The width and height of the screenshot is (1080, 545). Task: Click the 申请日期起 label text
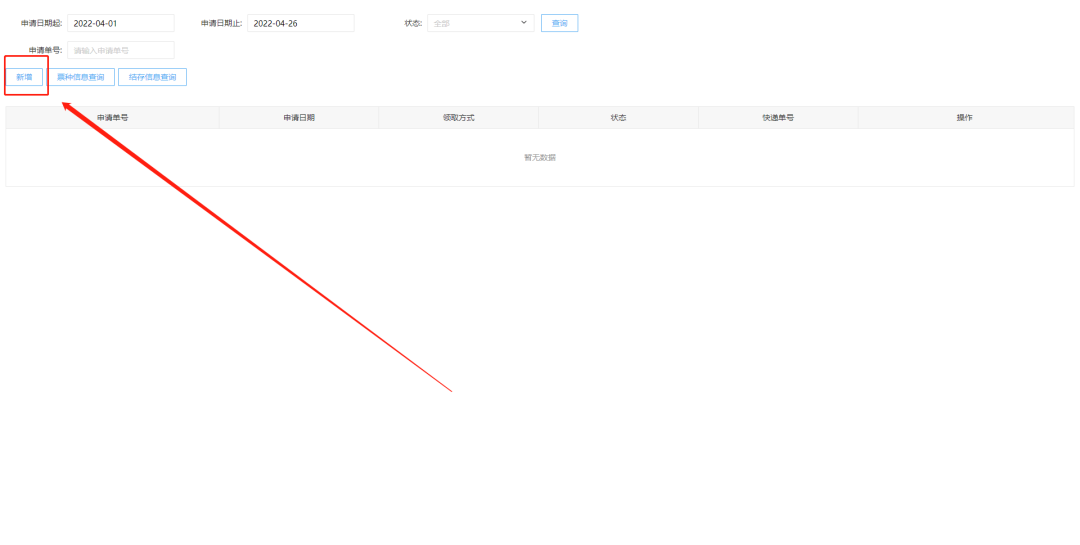coord(41,23)
